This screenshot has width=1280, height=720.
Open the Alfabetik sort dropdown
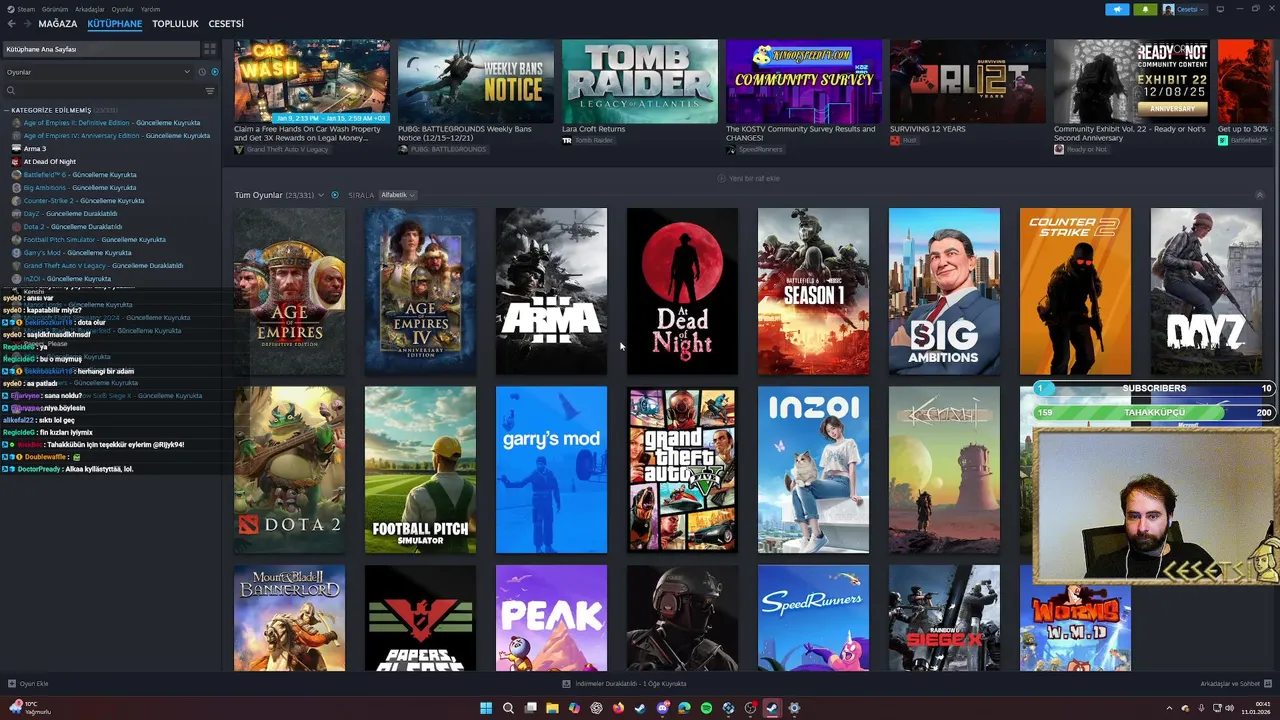(x=397, y=195)
